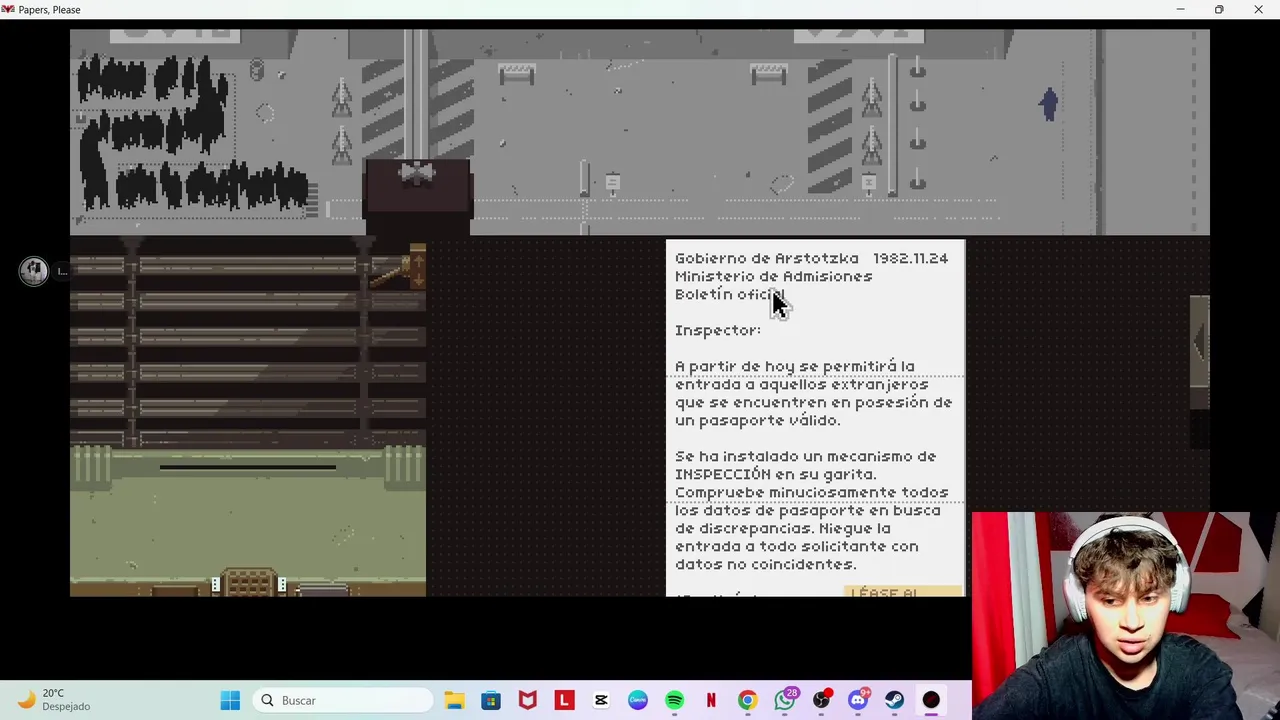Click the 'Gobierno de Arstotzka' heading
The width and height of the screenshot is (1280, 720).
coord(767,258)
